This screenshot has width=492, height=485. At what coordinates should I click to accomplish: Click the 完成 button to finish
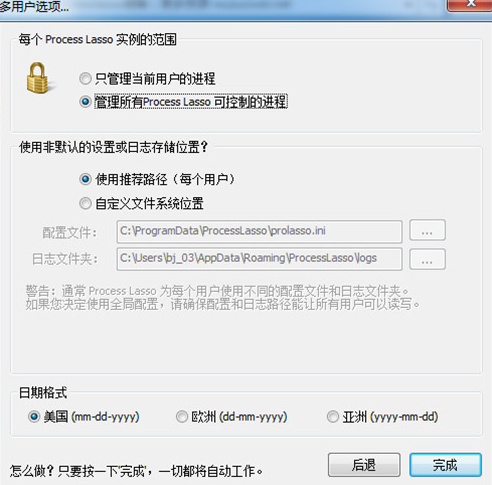pos(446,465)
